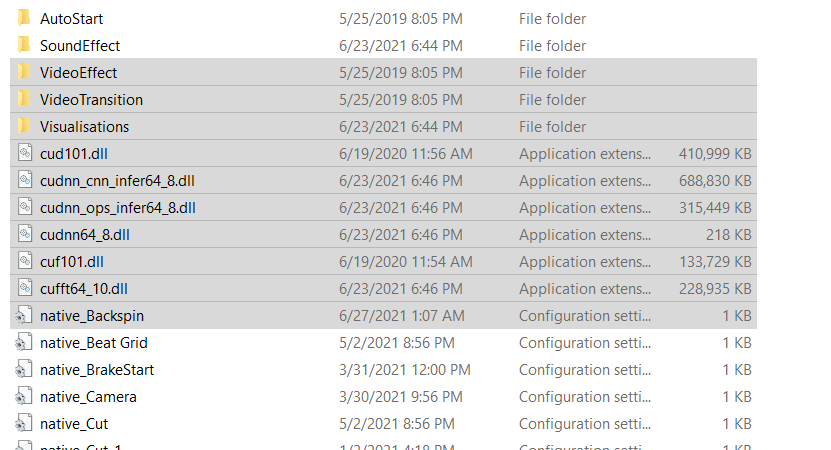
Task: Select the cudnn_cnn_infer64_8.dll file icon
Action: (x=25, y=180)
